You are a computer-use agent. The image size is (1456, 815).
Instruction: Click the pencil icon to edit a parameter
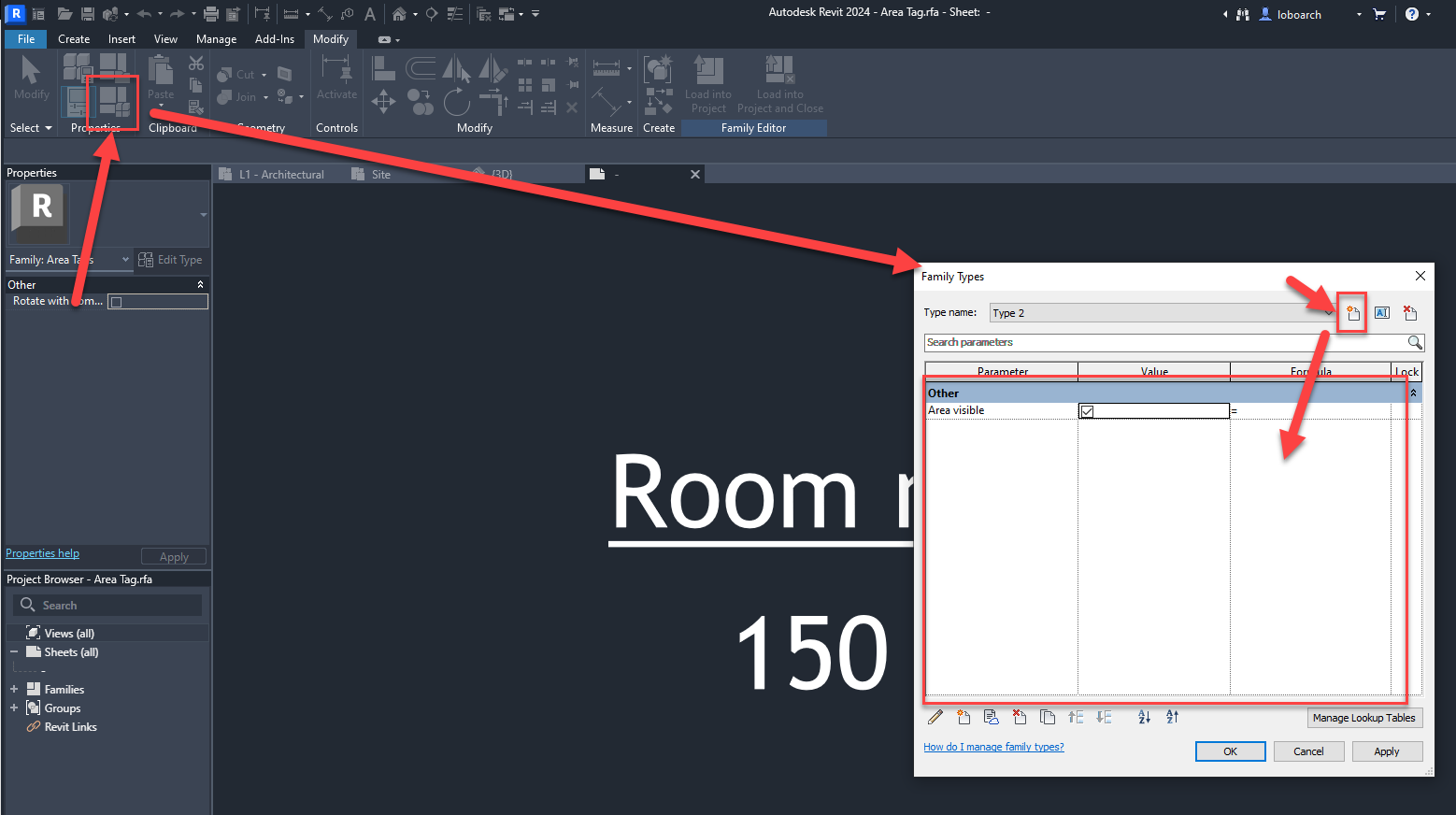click(935, 717)
